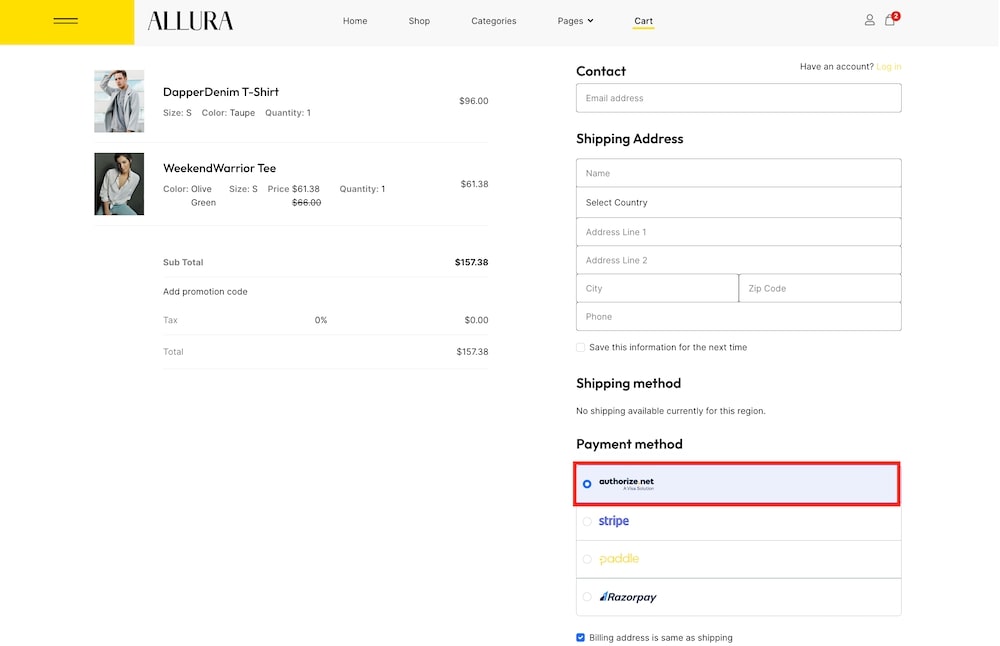1000x646 pixels.
Task: Click the authorize.net logo
Action: (626, 483)
